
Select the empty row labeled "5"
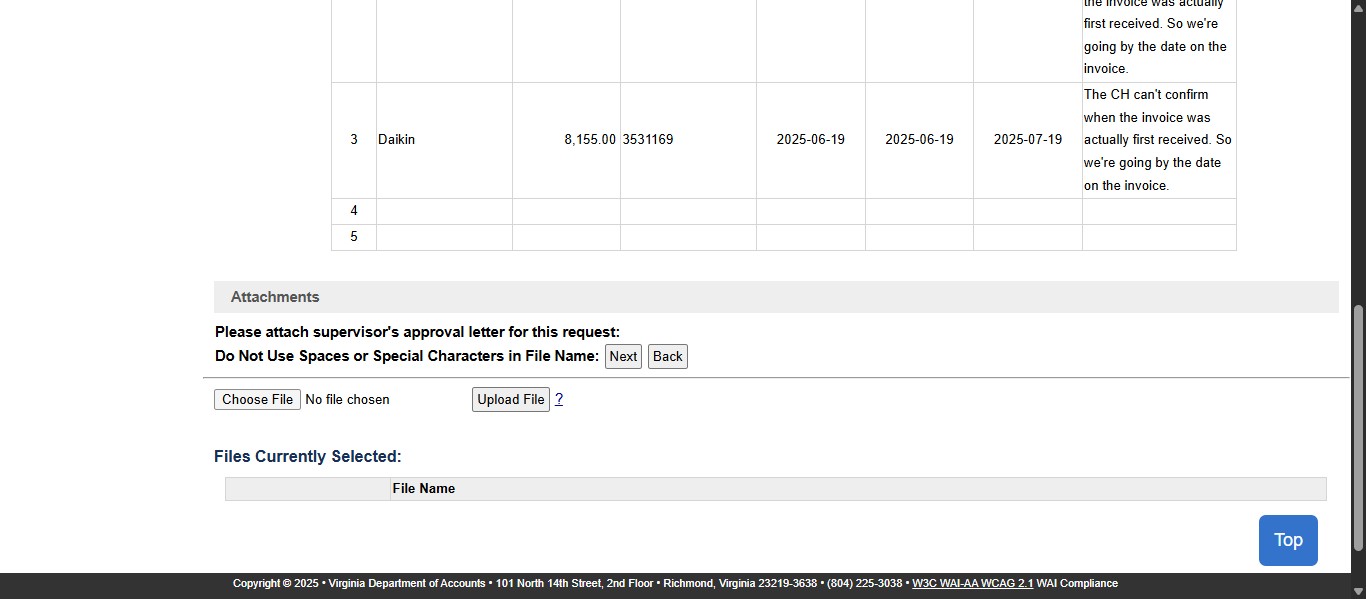(x=353, y=237)
